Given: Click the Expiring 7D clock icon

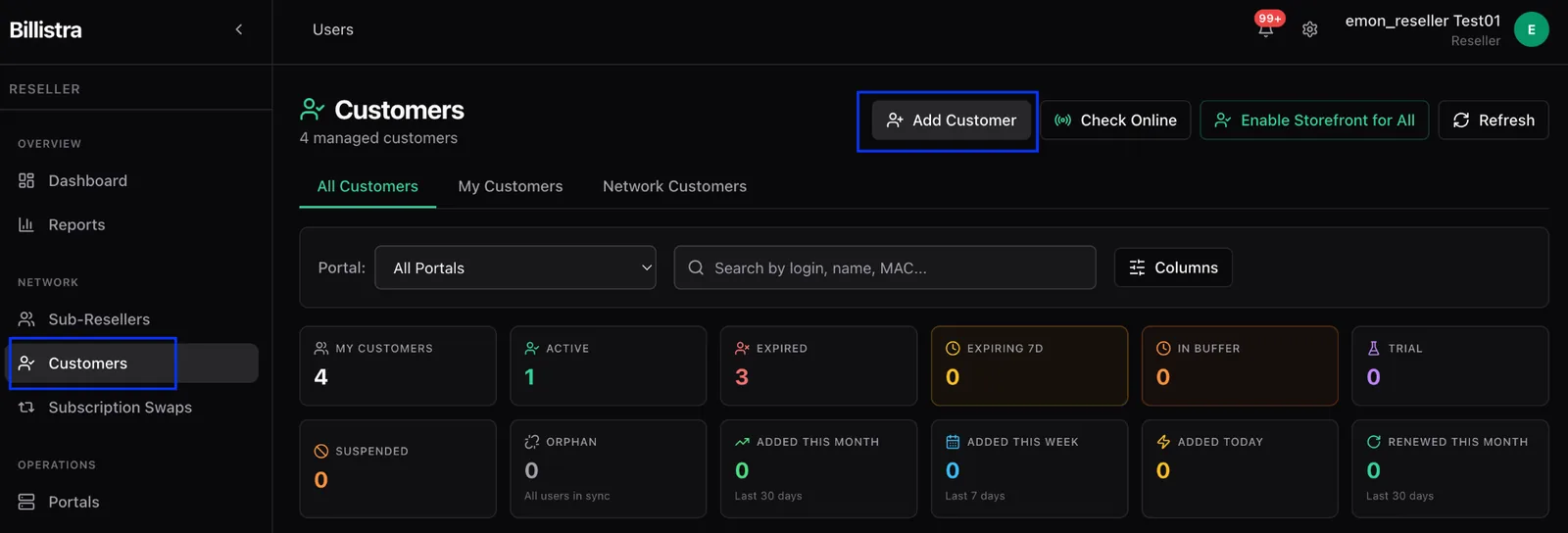Looking at the screenshot, I should 953,348.
